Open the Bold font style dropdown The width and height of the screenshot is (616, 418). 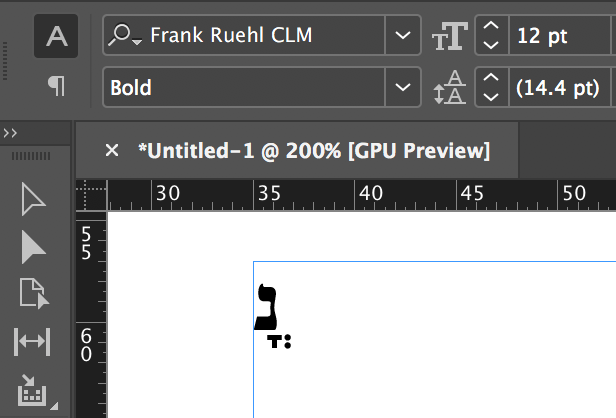point(402,87)
